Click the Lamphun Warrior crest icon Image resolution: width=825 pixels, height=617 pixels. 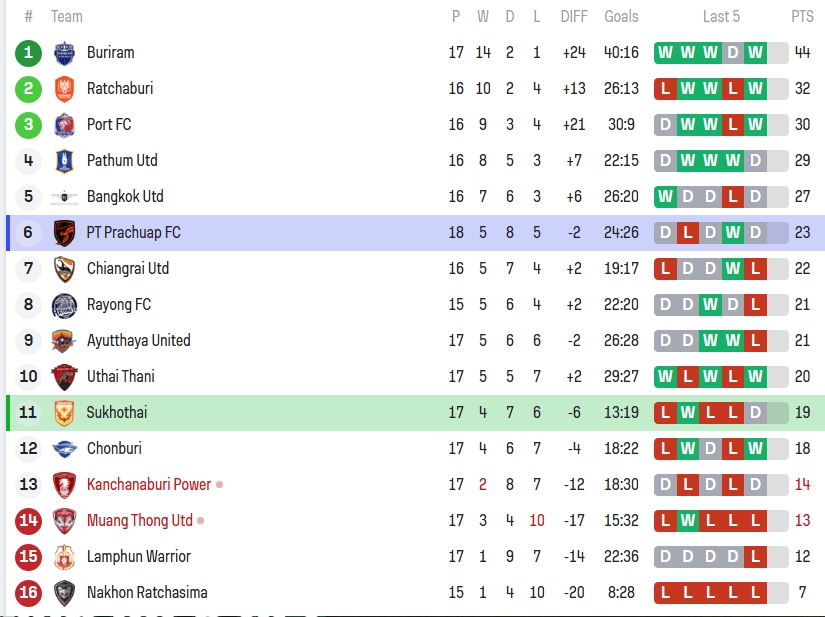tap(64, 557)
